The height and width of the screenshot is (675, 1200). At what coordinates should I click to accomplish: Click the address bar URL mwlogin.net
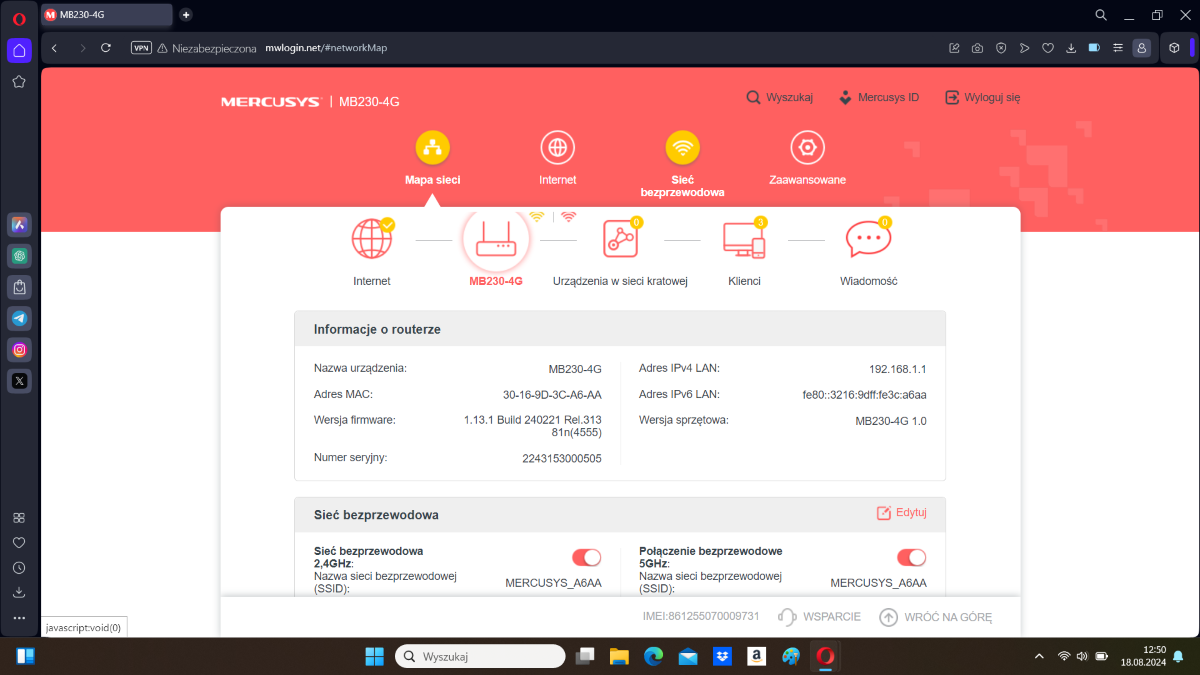(x=325, y=48)
